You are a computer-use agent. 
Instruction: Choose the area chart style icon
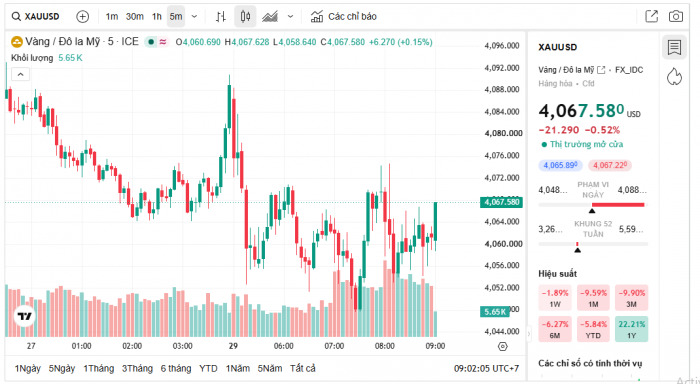tap(270, 17)
